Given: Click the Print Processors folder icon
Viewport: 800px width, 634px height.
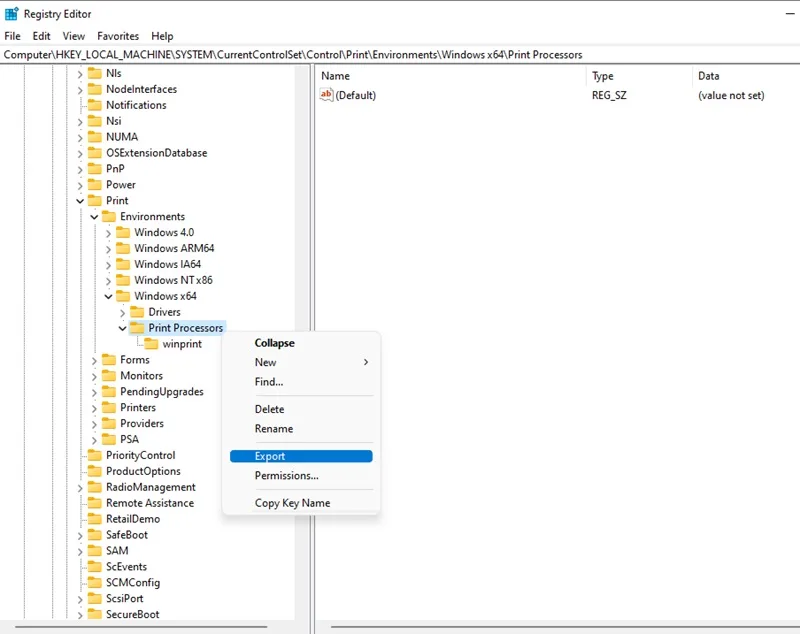Looking at the screenshot, I should point(137,327).
